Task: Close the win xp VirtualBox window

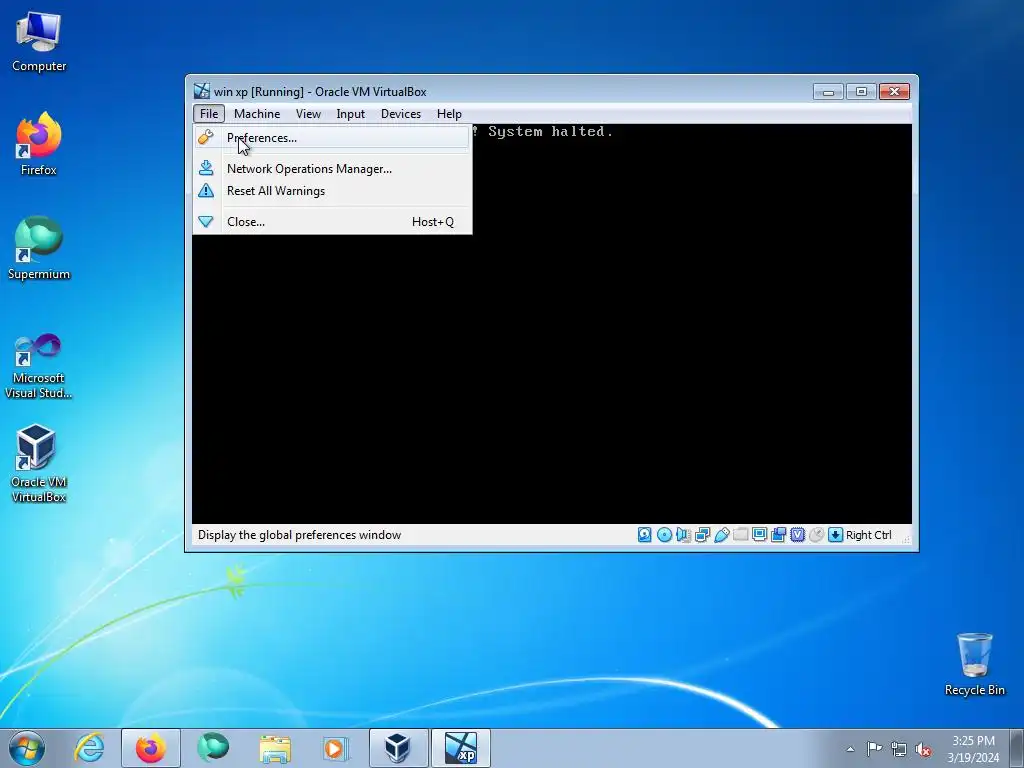Action: click(895, 91)
